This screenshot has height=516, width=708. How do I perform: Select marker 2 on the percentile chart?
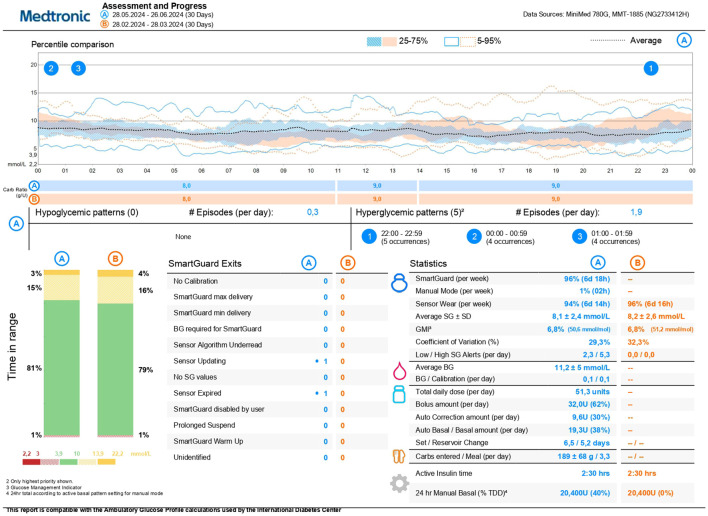coord(51,68)
